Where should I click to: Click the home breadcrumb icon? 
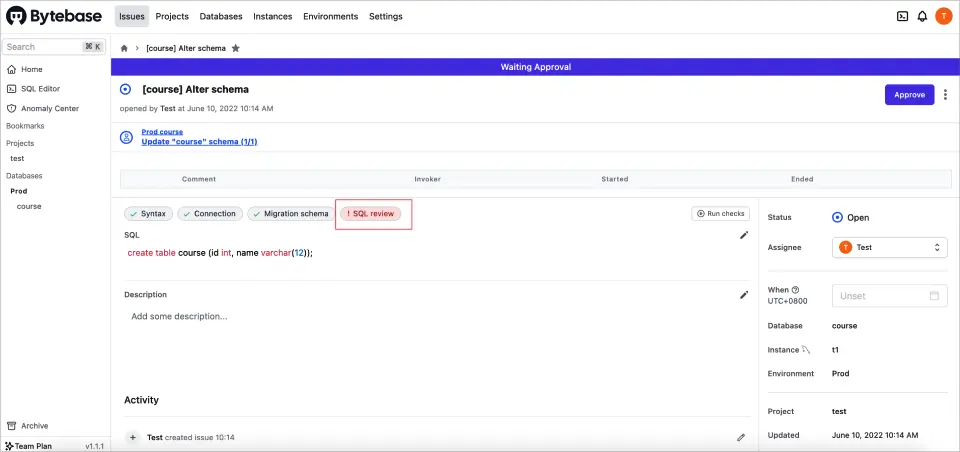click(x=124, y=48)
